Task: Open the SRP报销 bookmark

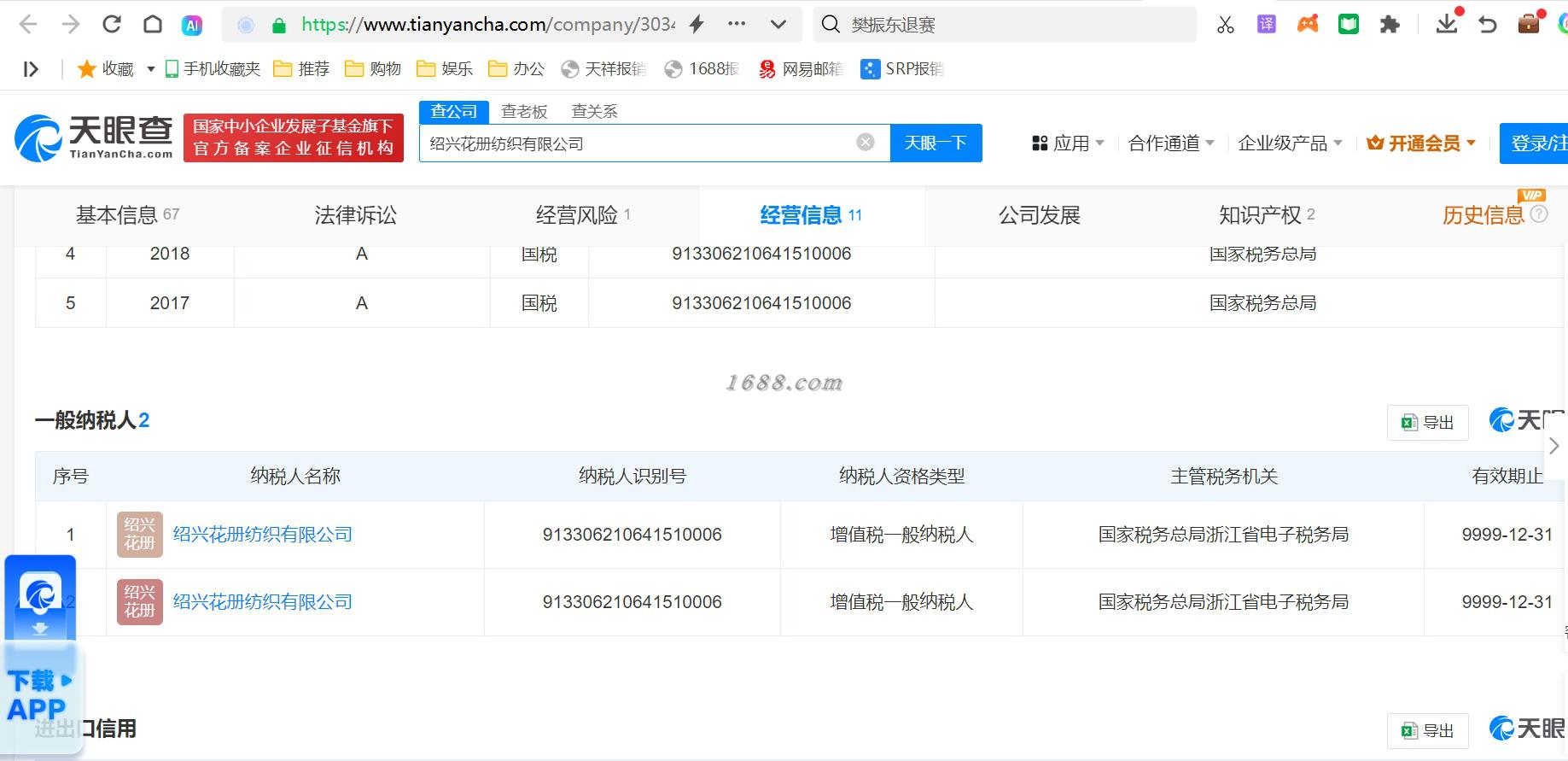Action: (x=902, y=69)
